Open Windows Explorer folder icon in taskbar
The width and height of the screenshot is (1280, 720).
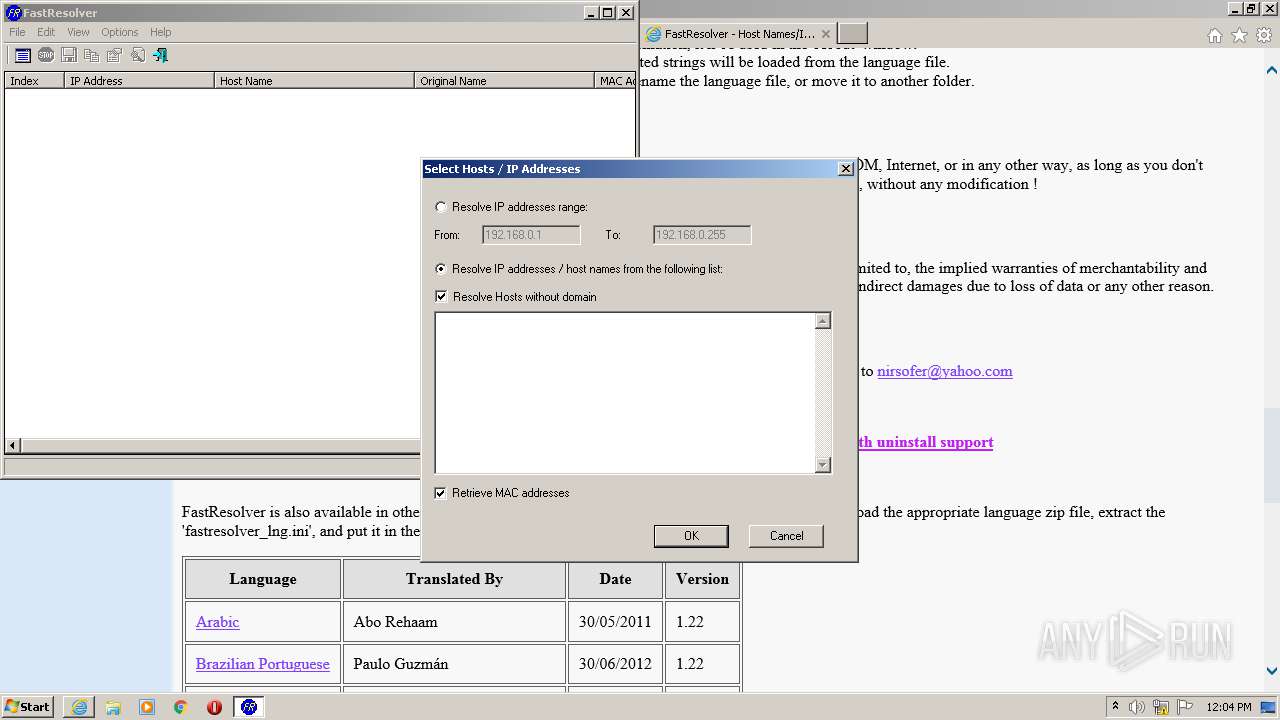(113, 707)
